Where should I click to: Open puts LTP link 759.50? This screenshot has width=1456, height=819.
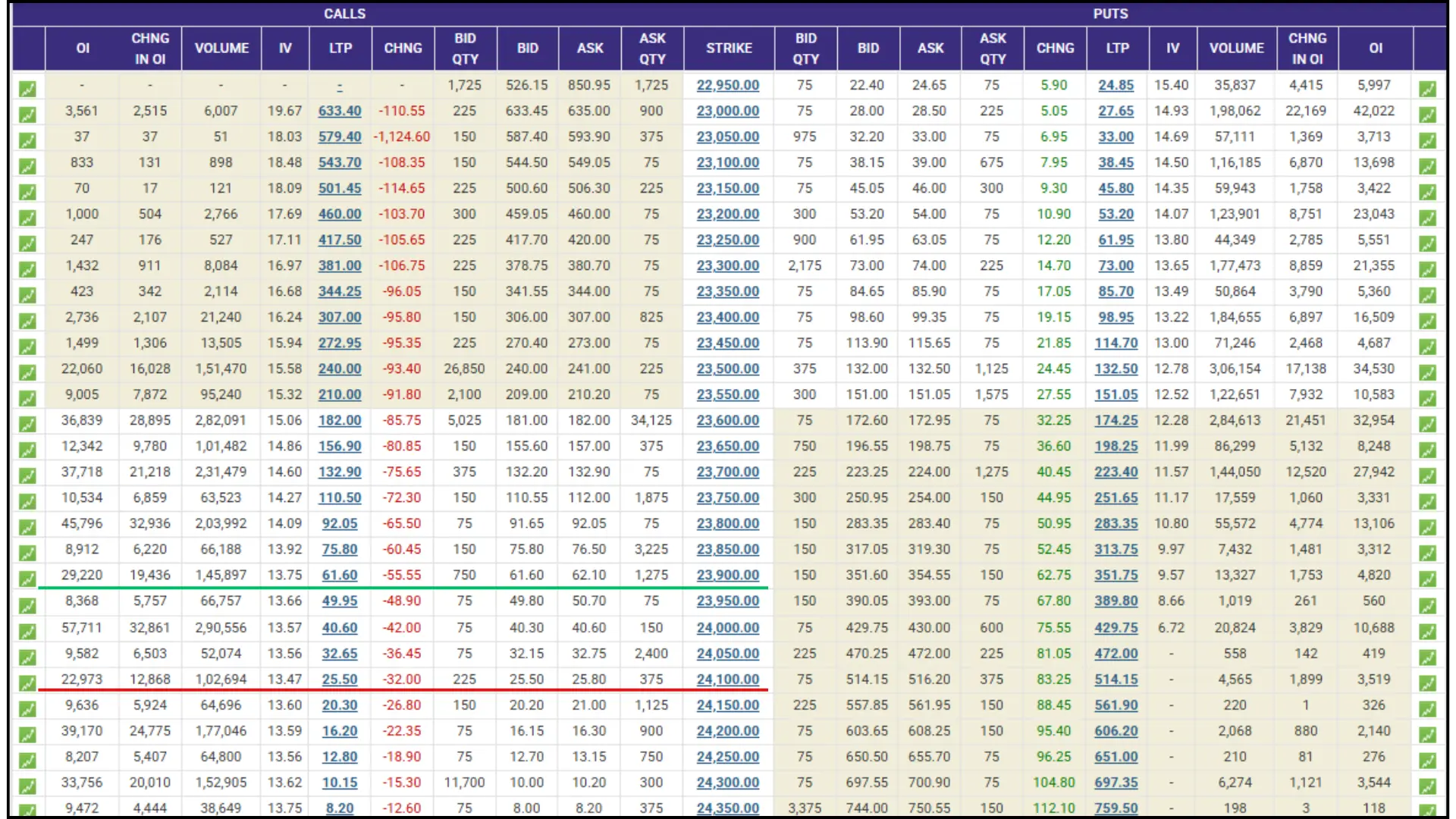tap(1116, 808)
